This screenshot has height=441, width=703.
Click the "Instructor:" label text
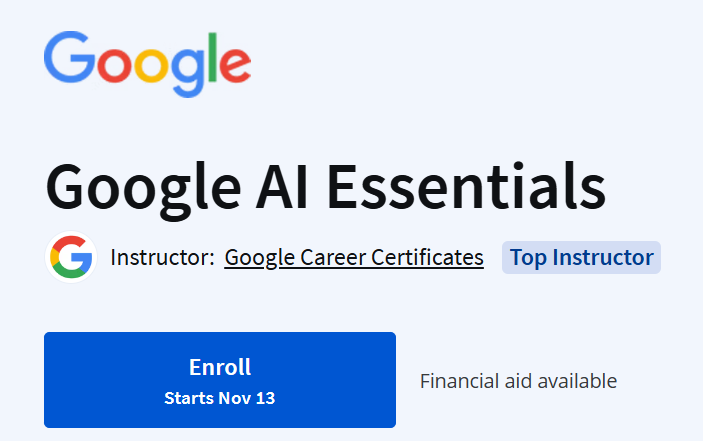point(162,258)
